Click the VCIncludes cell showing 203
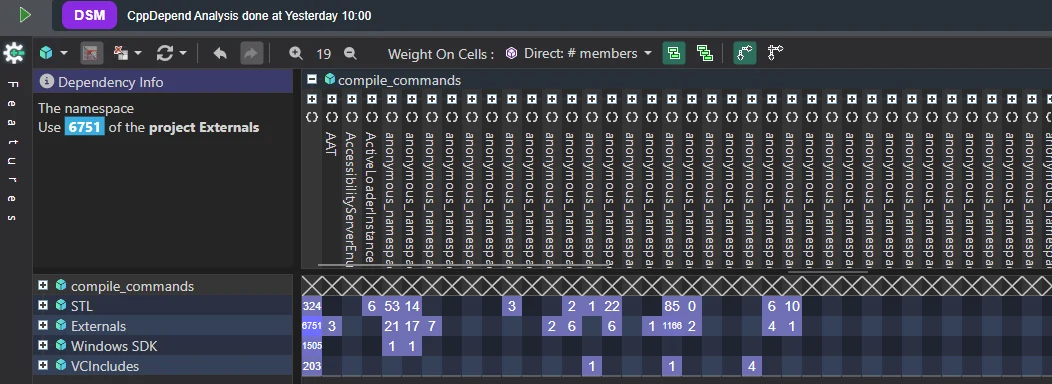1052x384 pixels. click(x=312, y=367)
